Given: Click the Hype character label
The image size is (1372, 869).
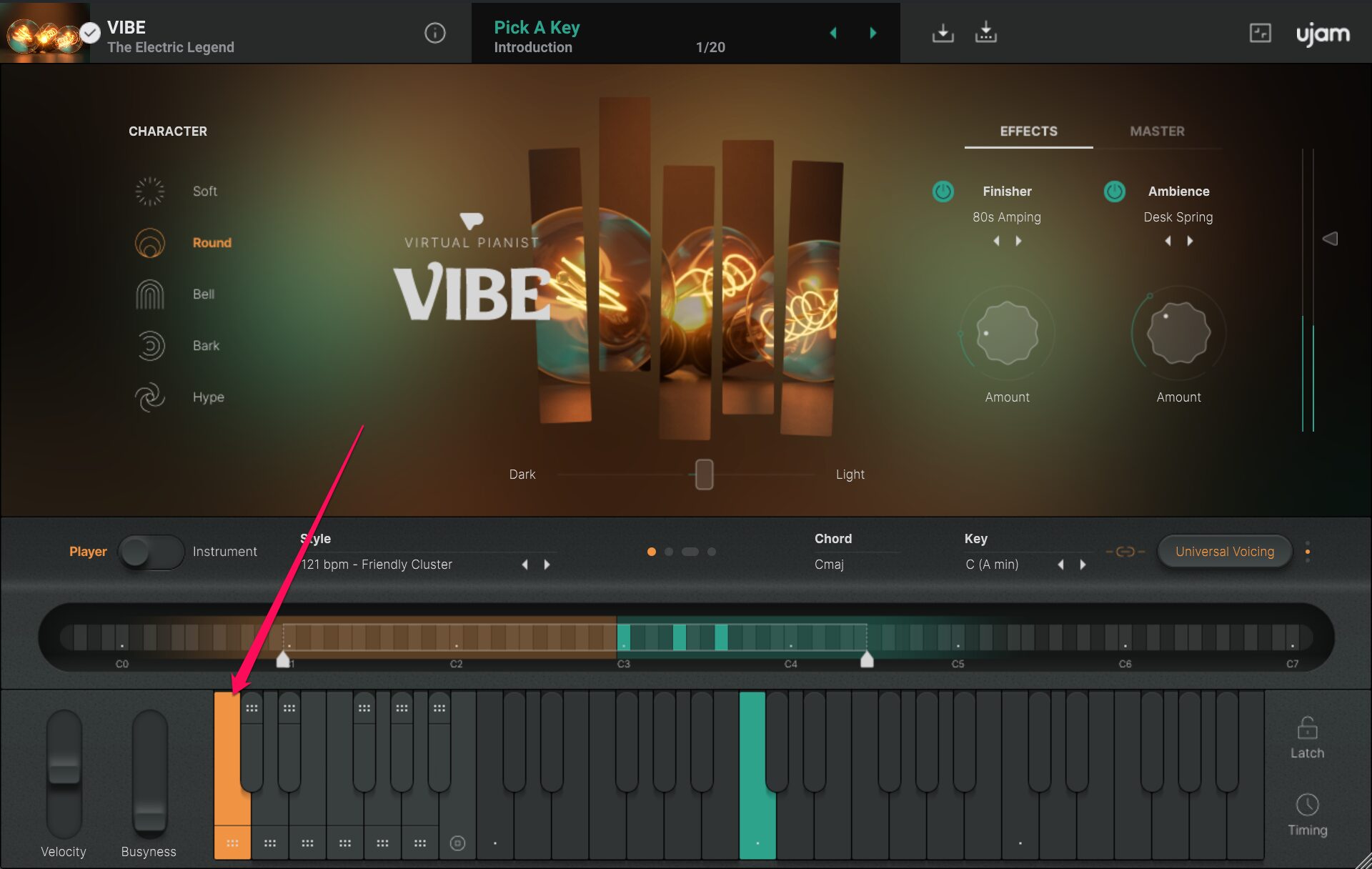Looking at the screenshot, I should pos(208,397).
